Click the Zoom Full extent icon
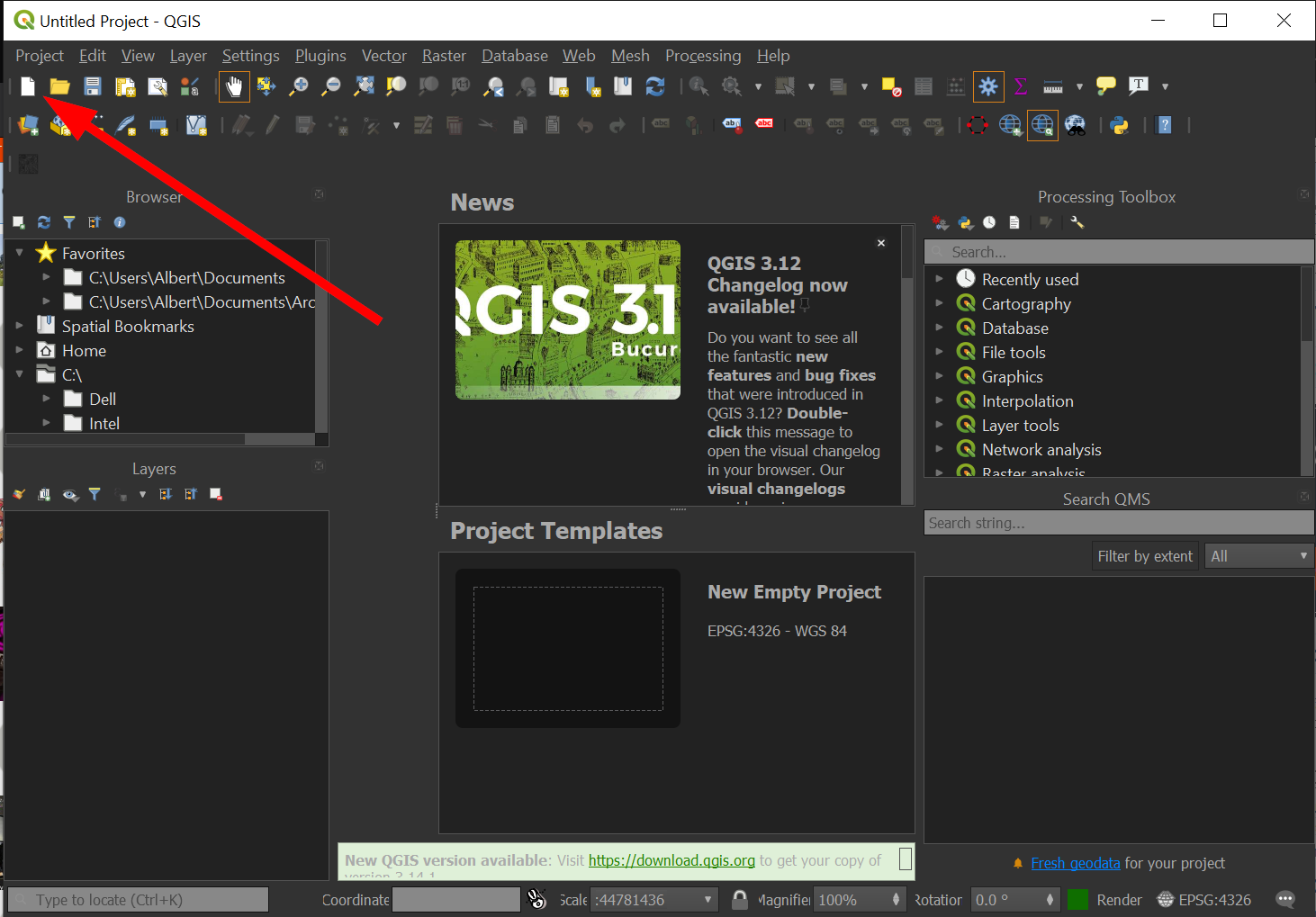Viewport: 1316px width, 917px height. 364,86
